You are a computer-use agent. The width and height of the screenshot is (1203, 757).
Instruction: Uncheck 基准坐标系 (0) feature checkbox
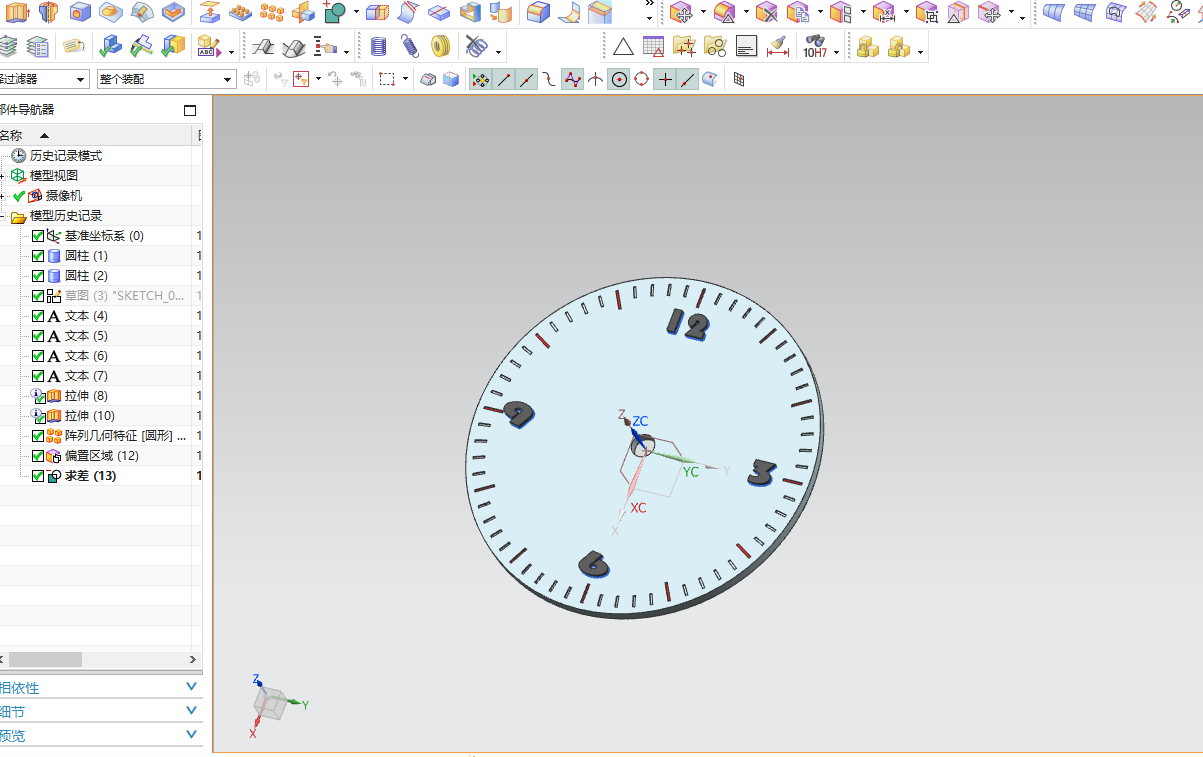[38, 236]
